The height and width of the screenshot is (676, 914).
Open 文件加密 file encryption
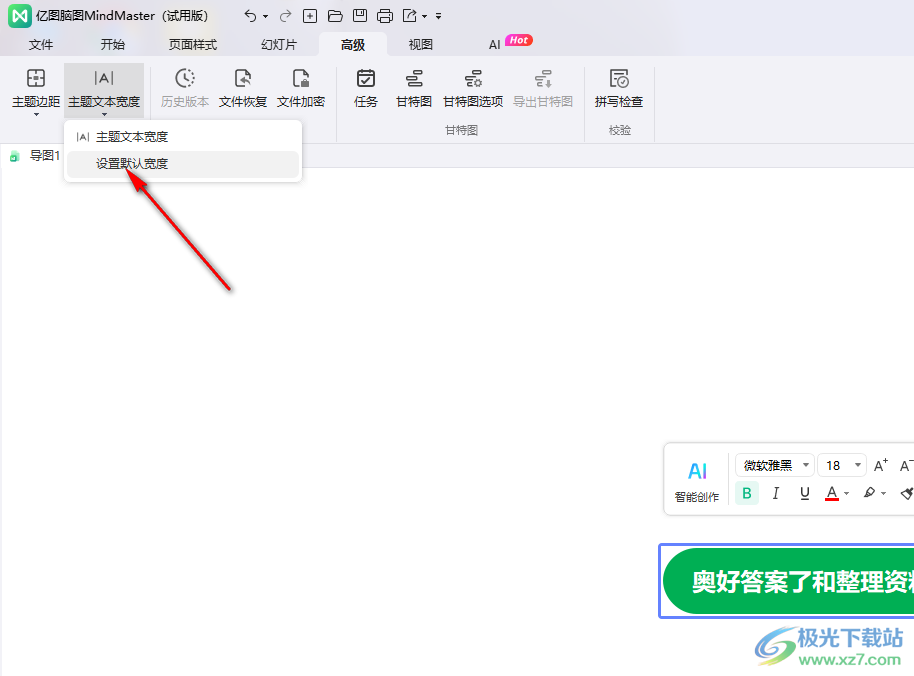[x=301, y=89]
